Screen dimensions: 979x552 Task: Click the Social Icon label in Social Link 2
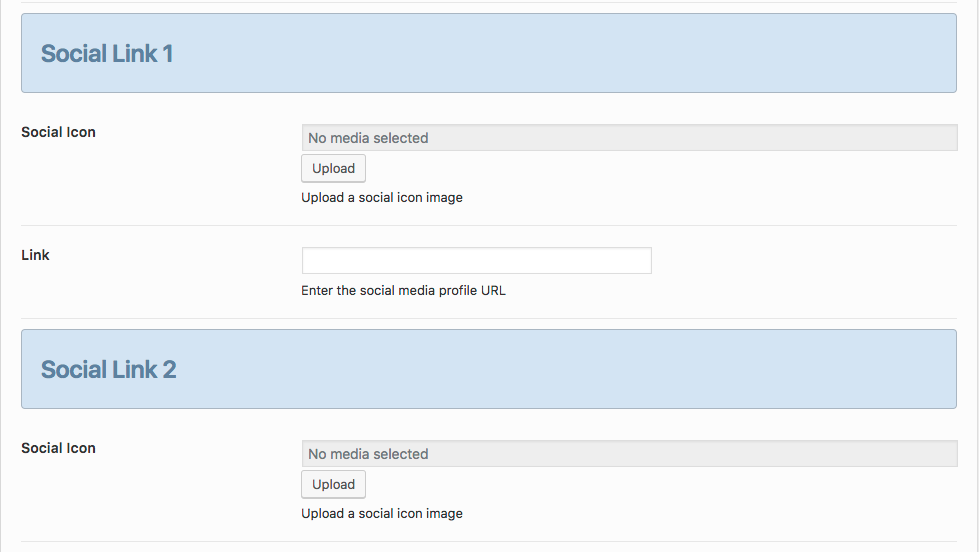click(58, 448)
